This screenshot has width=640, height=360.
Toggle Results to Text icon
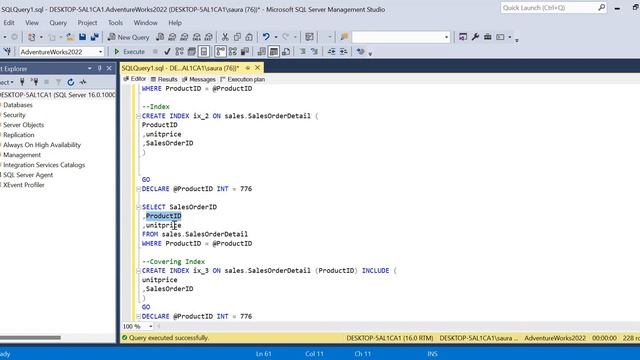262,52
